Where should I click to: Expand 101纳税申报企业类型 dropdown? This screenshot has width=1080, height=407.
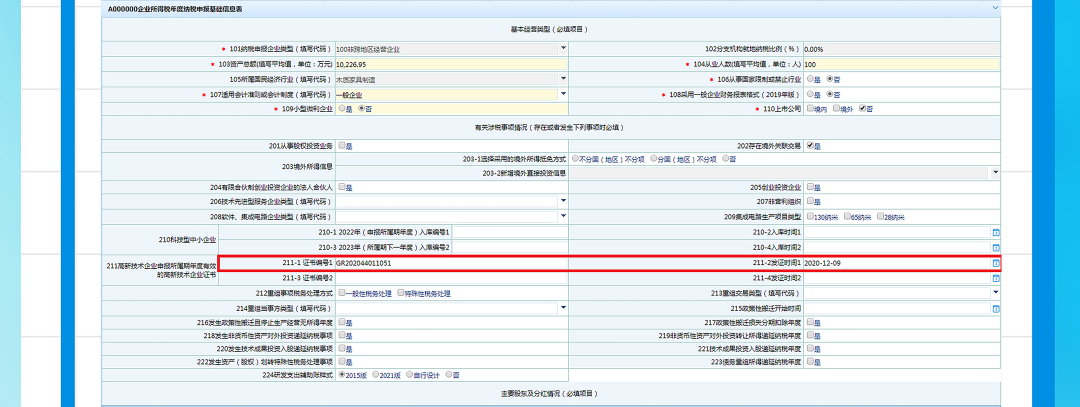562,48
